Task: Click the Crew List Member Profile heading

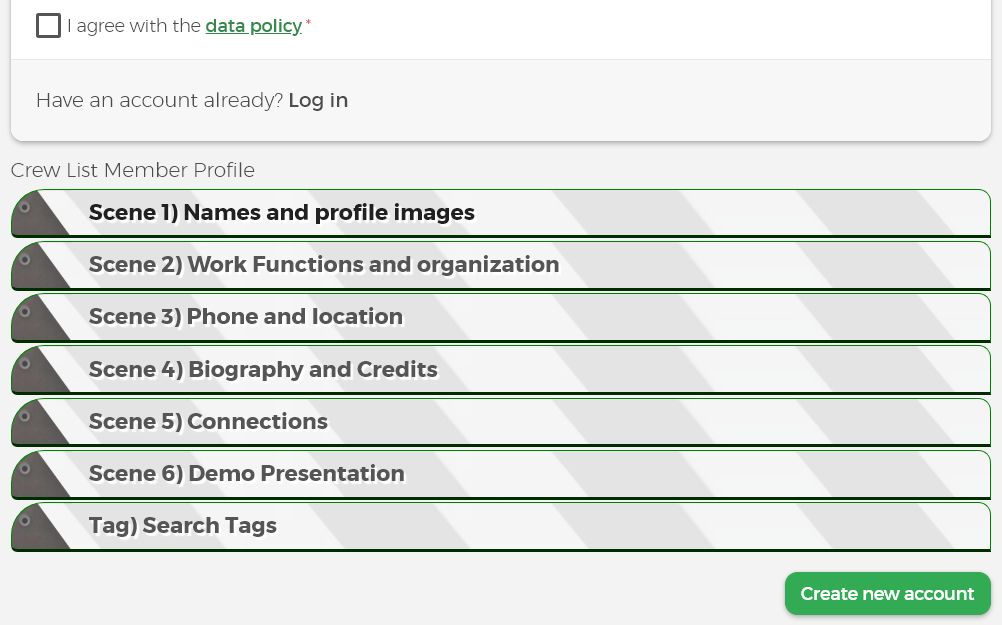Action: click(x=132, y=170)
